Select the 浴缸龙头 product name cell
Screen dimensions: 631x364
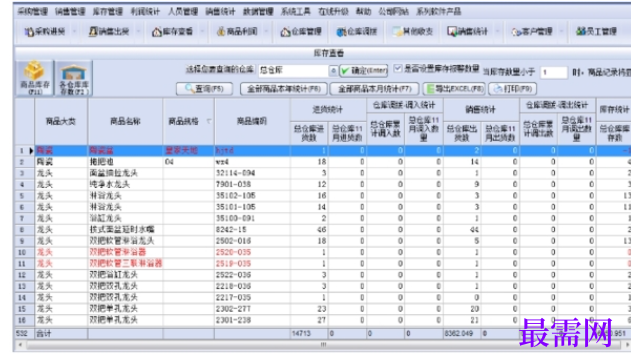pos(125,218)
